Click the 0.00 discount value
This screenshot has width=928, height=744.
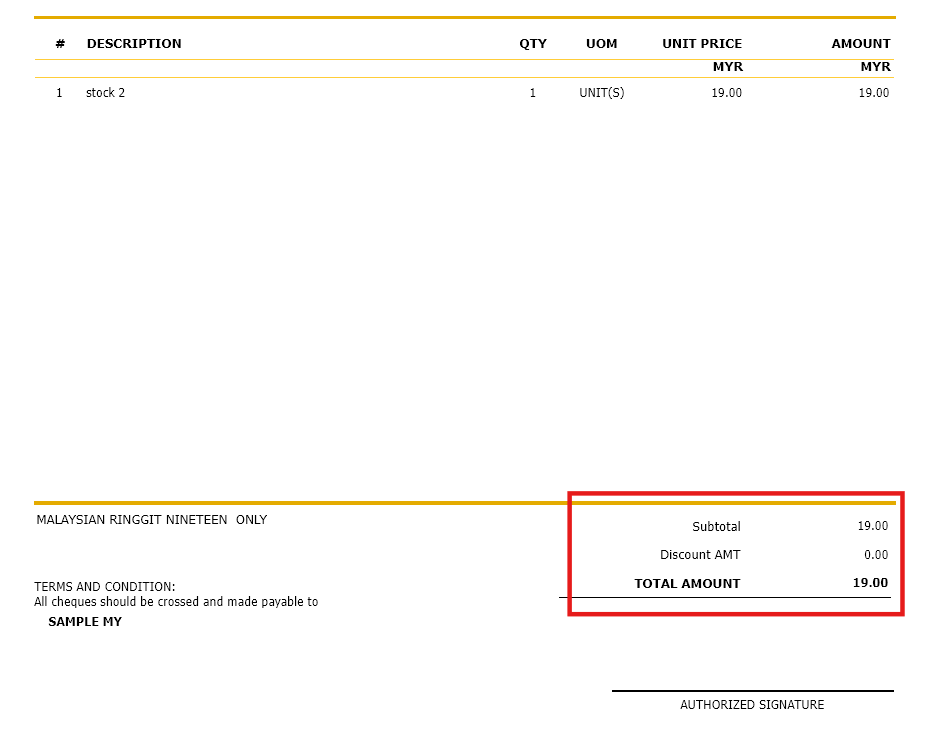click(876, 555)
